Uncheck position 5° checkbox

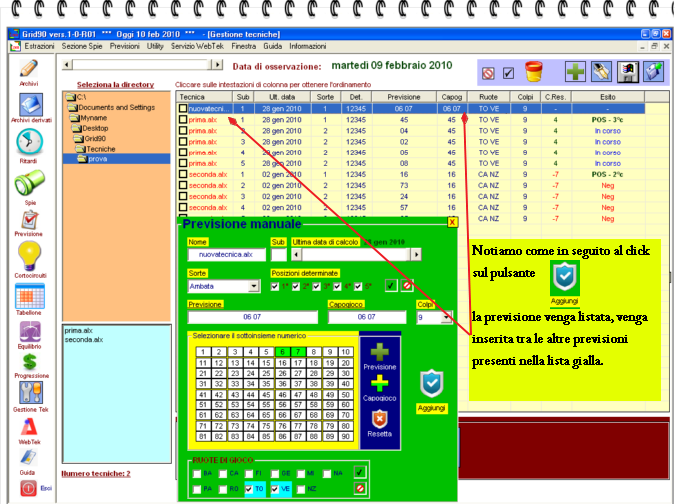pos(358,286)
